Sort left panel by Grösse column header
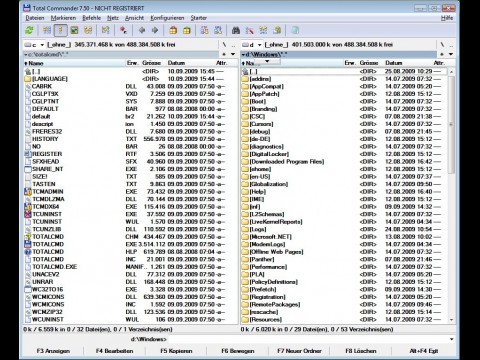This screenshot has height=360, width=480. pos(152,63)
